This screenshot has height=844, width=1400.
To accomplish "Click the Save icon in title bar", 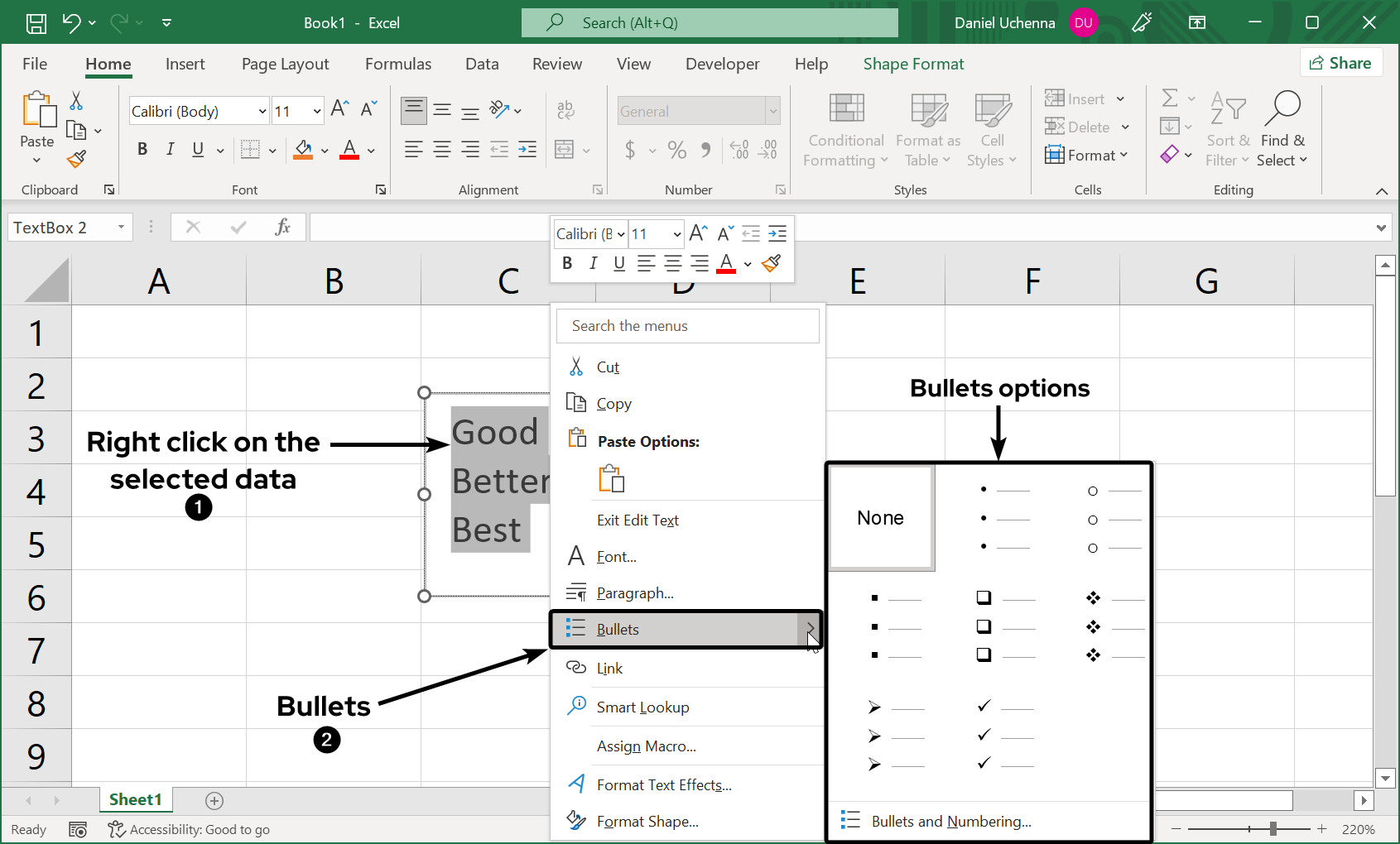I will 36,23.
